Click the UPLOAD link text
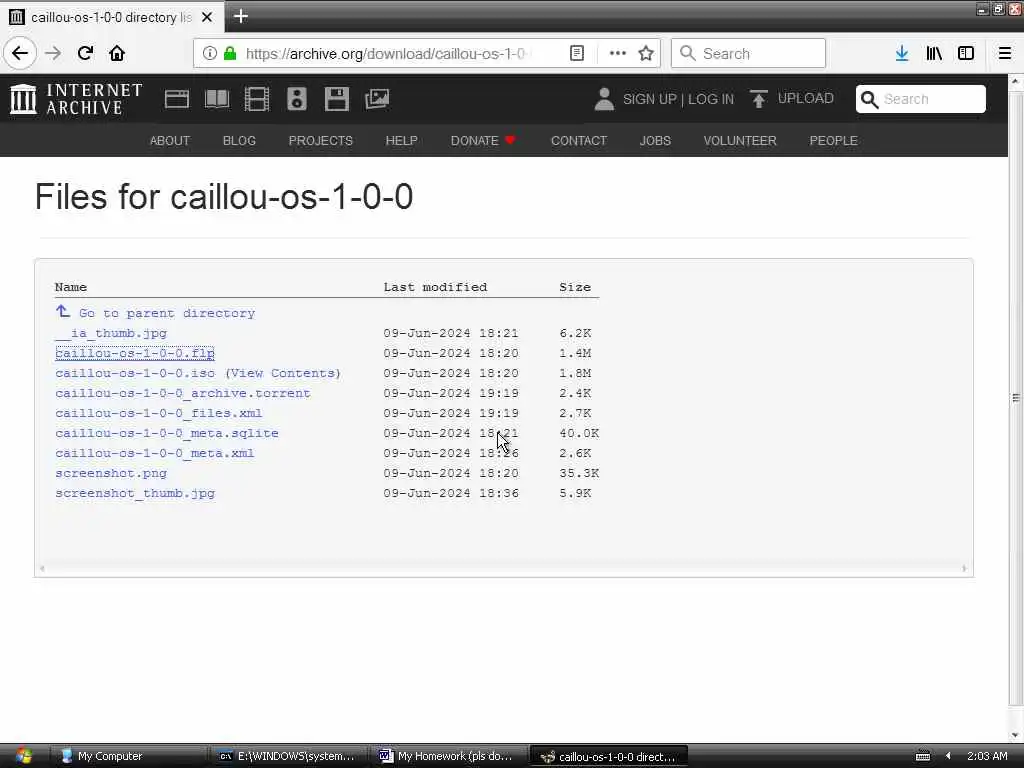The image size is (1024, 768). (805, 99)
